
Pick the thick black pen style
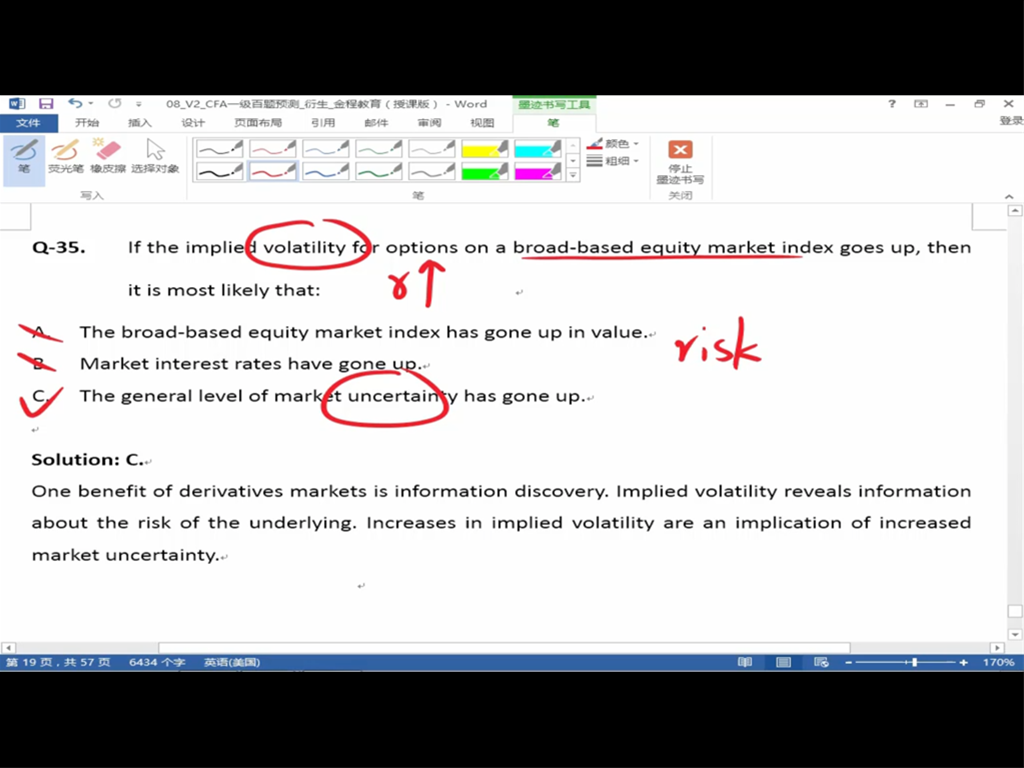(x=220, y=171)
